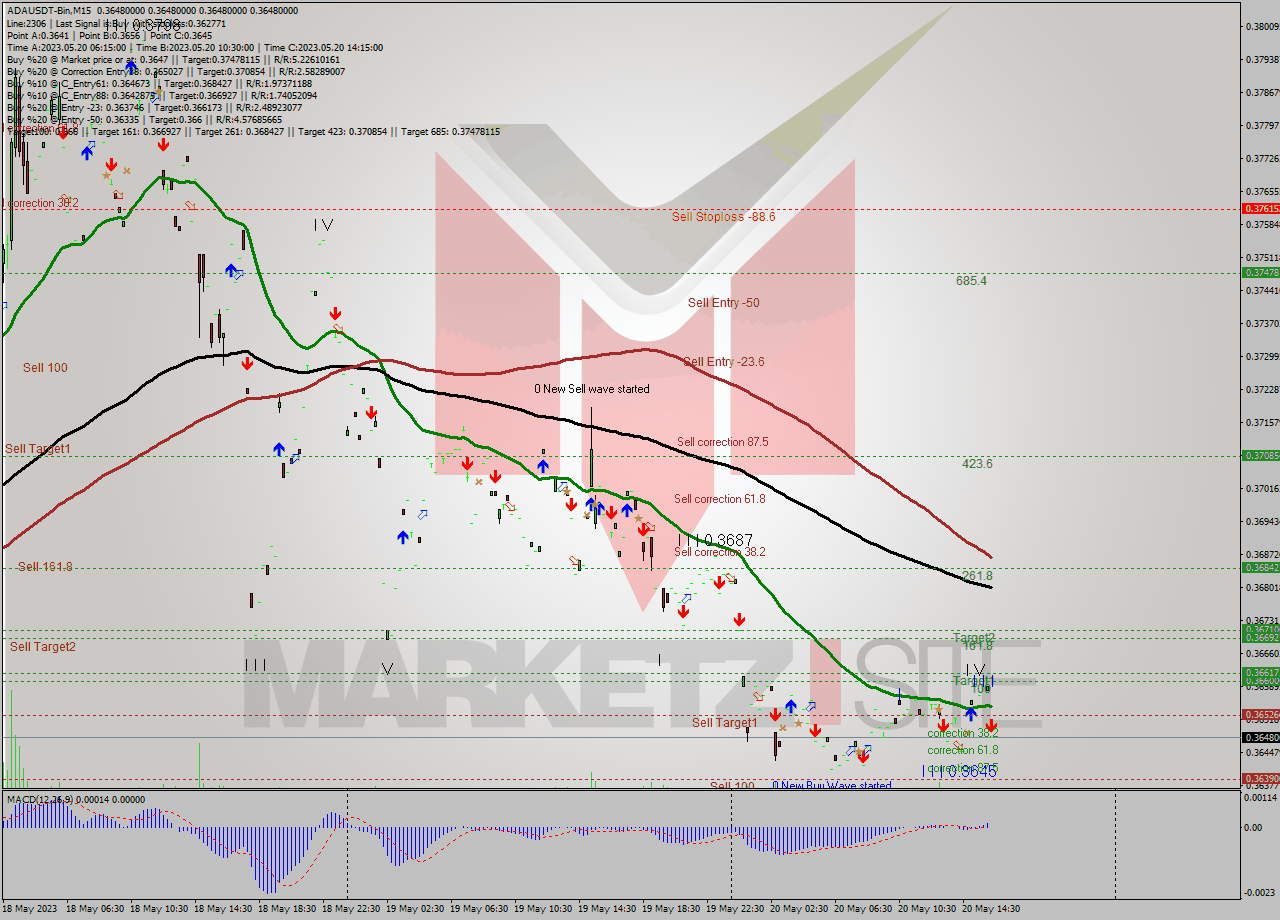Click the '20 May 06:30' time label
This screenshot has width=1280, height=920.
[863, 908]
